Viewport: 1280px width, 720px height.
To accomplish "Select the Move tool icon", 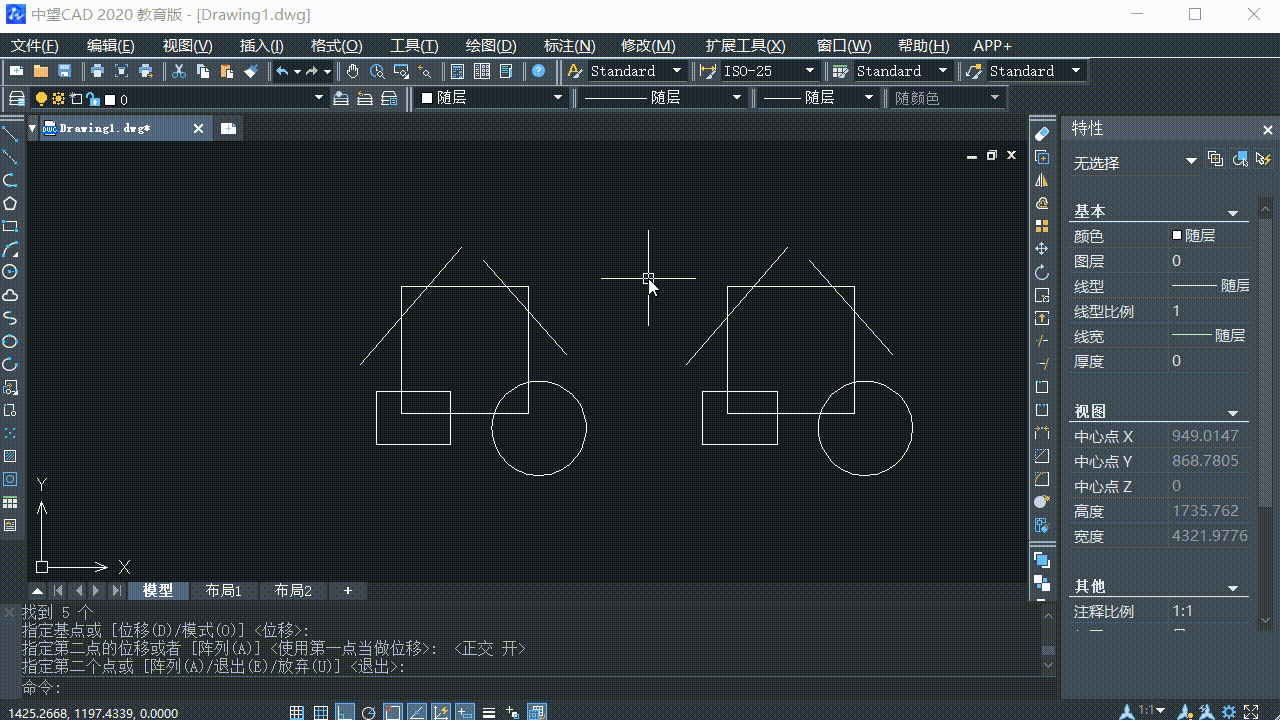I will click(1042, 249).
